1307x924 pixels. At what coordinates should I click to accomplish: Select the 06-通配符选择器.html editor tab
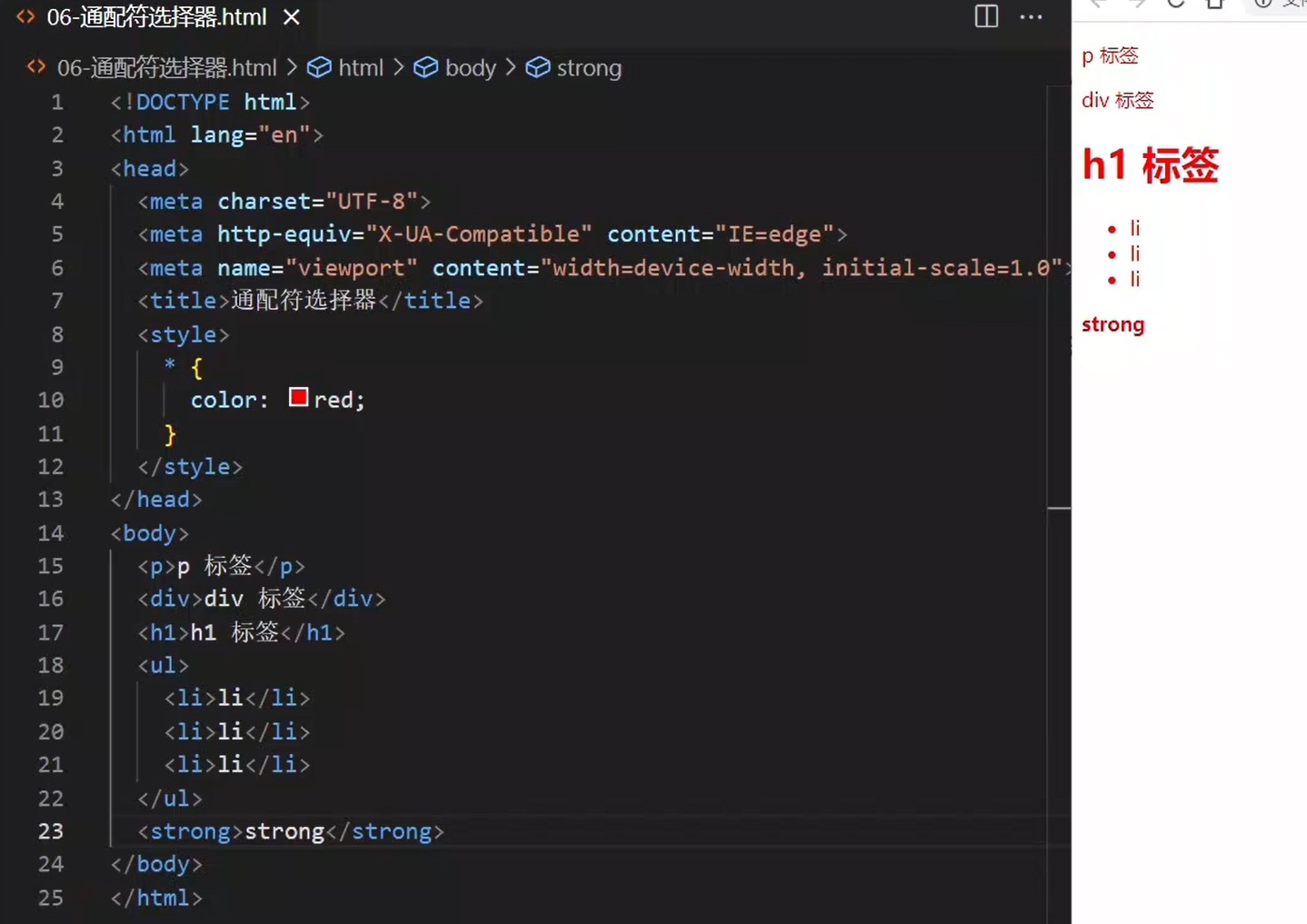pyautogui.click(x=159, y=17)
